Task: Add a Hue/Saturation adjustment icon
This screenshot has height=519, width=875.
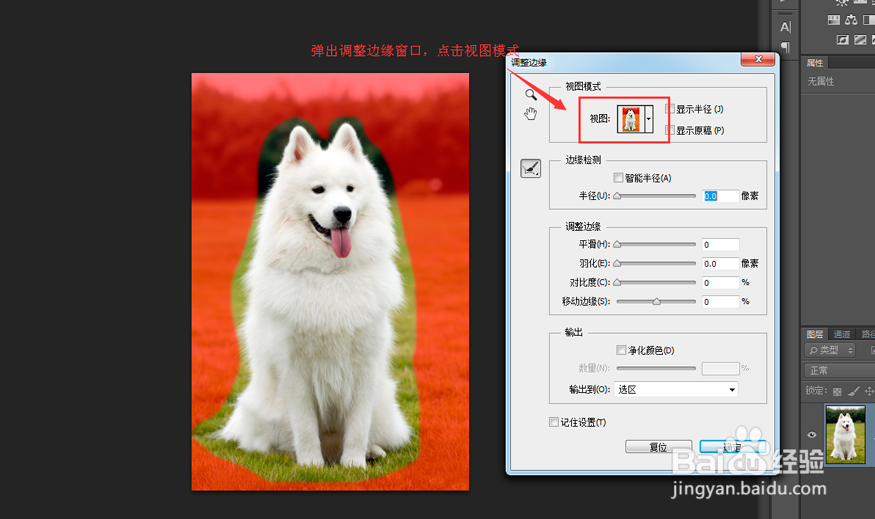Action: [834, 20]
